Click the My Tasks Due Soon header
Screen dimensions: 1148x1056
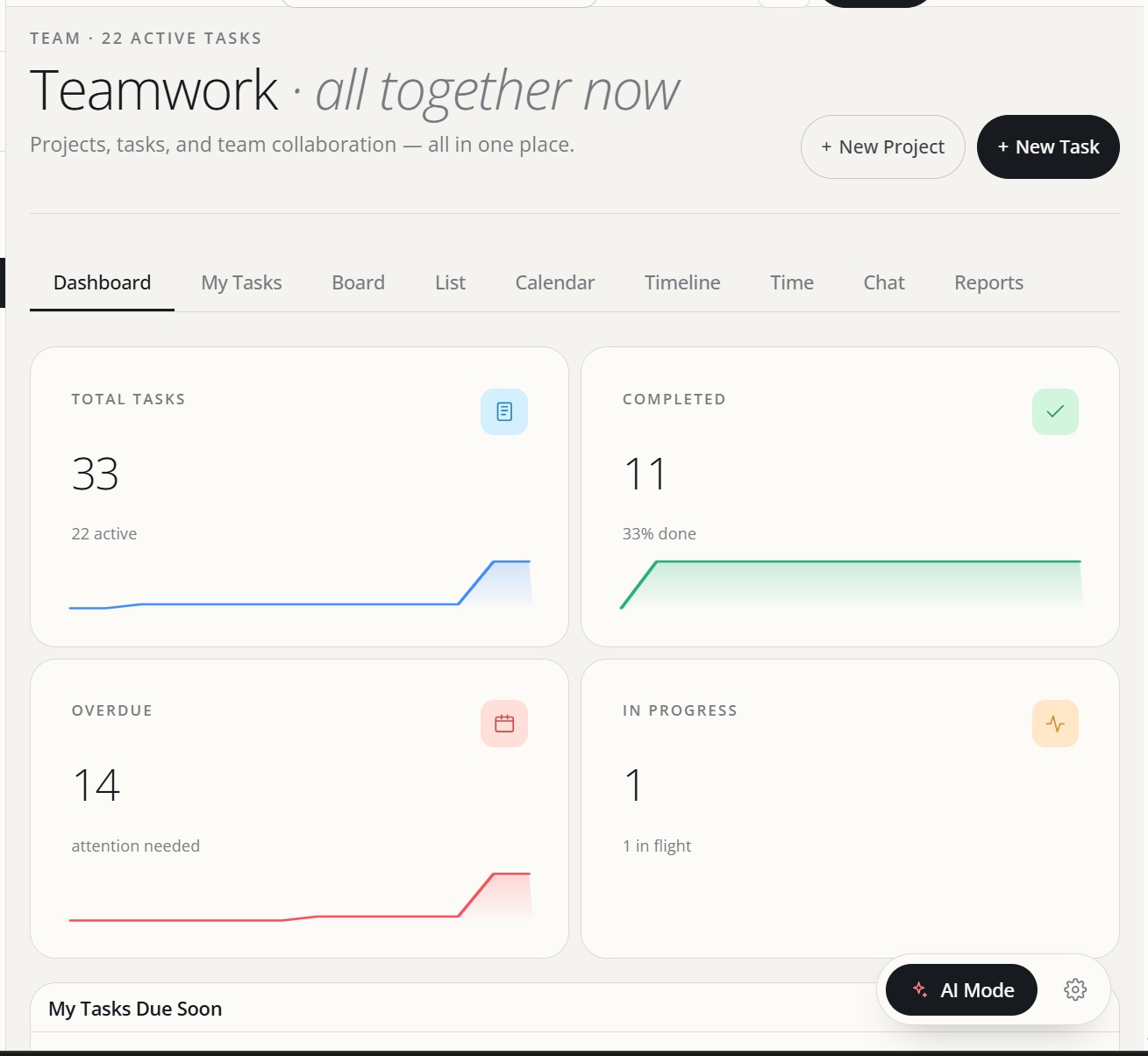135,1009
